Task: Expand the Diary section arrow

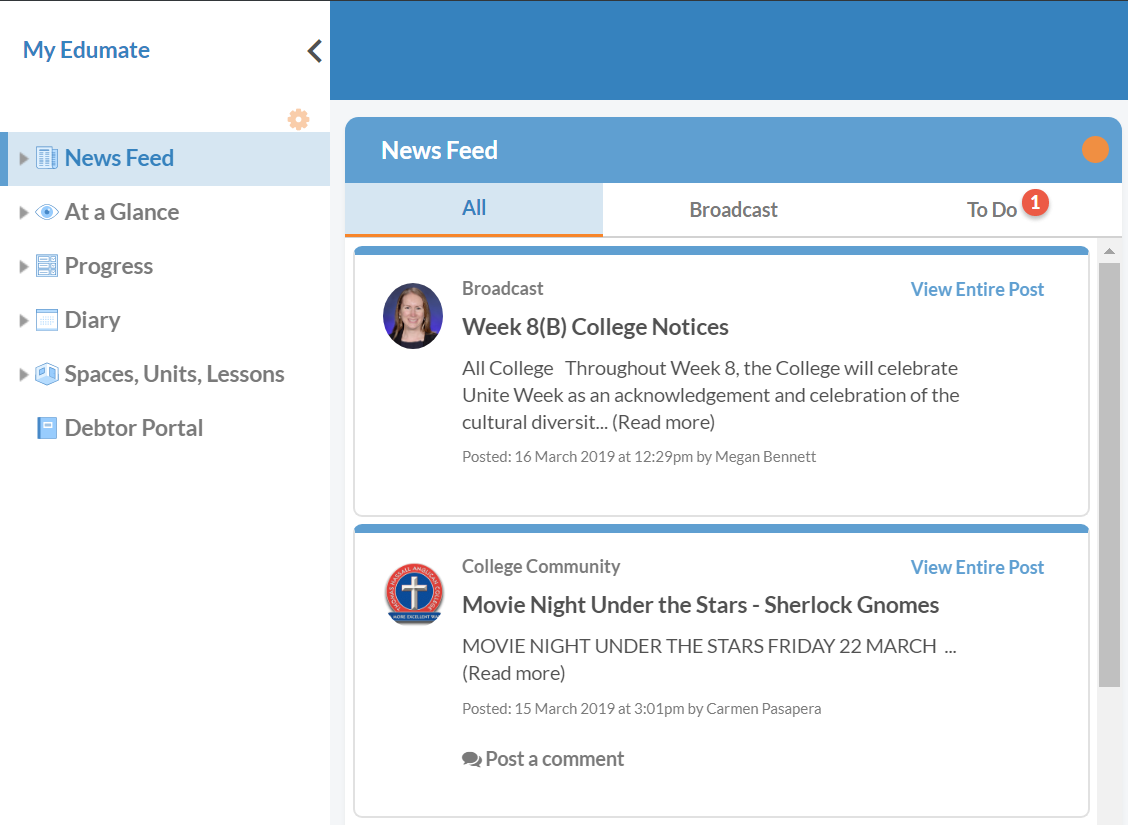Action: (24, 320)
